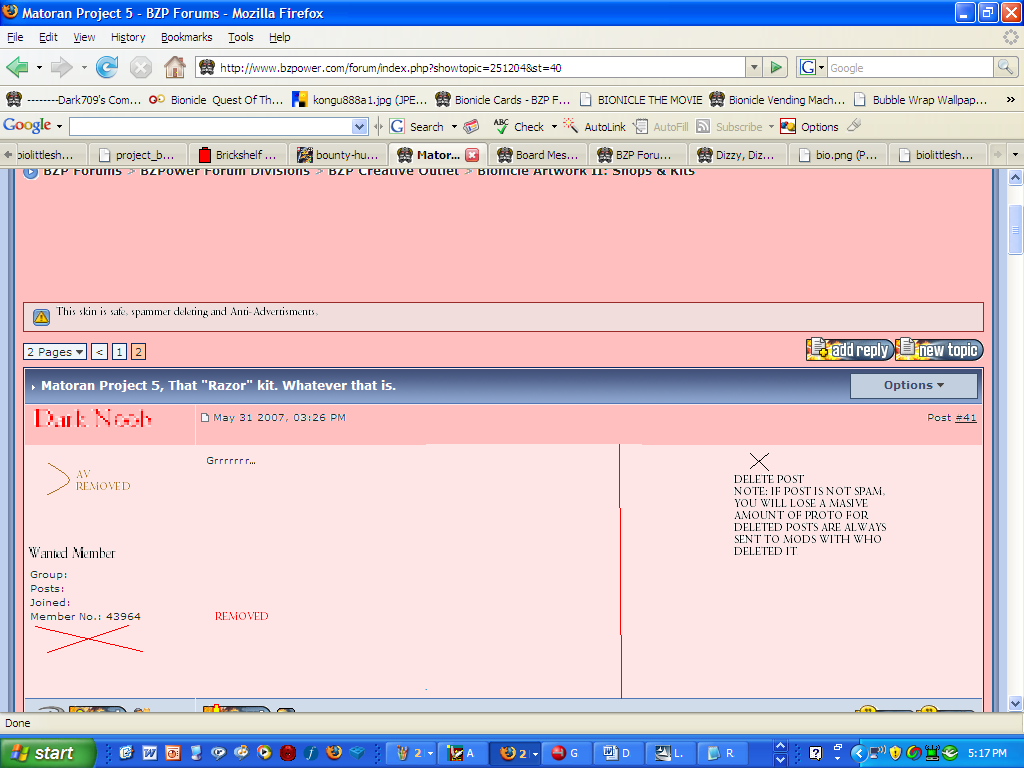1024x768 pixels.
Task: Go back using the green Back arrow
Action: 18,67
